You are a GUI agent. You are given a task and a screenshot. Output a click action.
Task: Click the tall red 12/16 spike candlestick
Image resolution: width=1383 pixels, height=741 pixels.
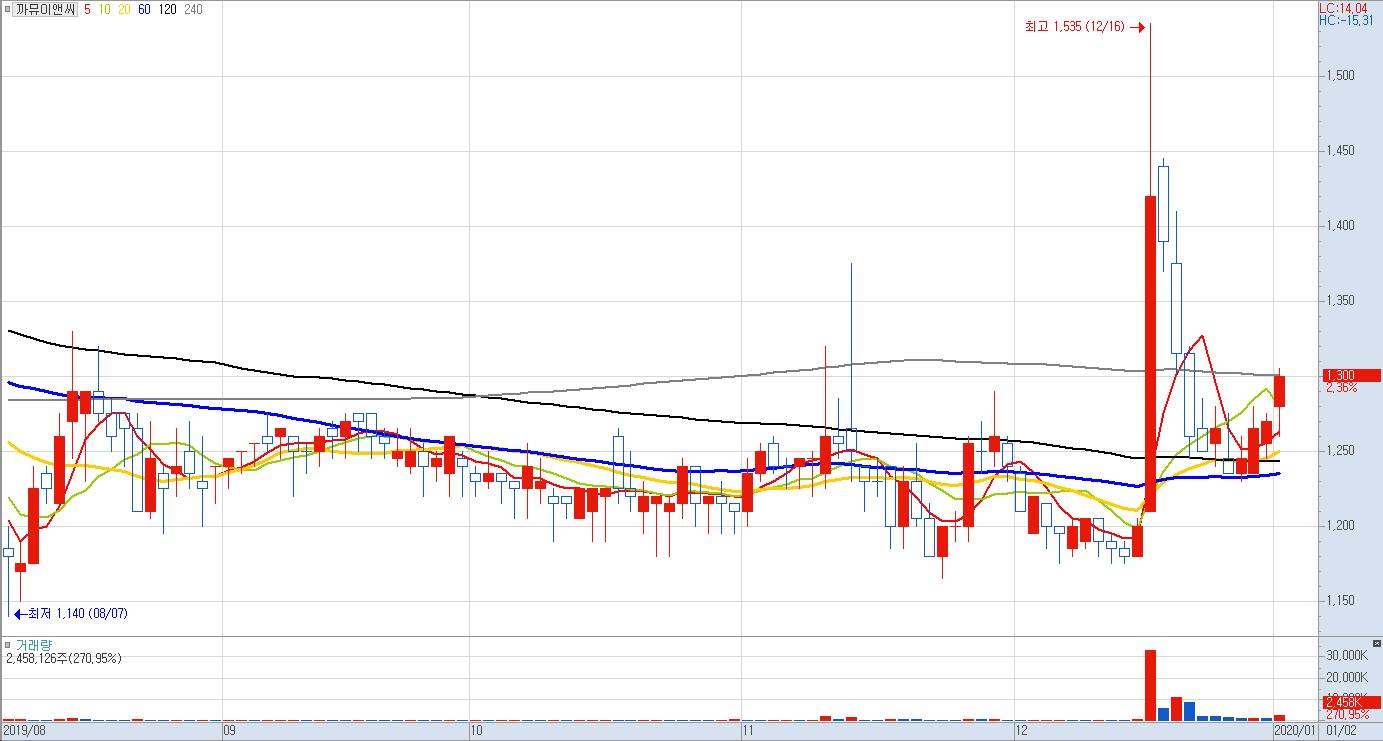click(x=1150, y=353)
